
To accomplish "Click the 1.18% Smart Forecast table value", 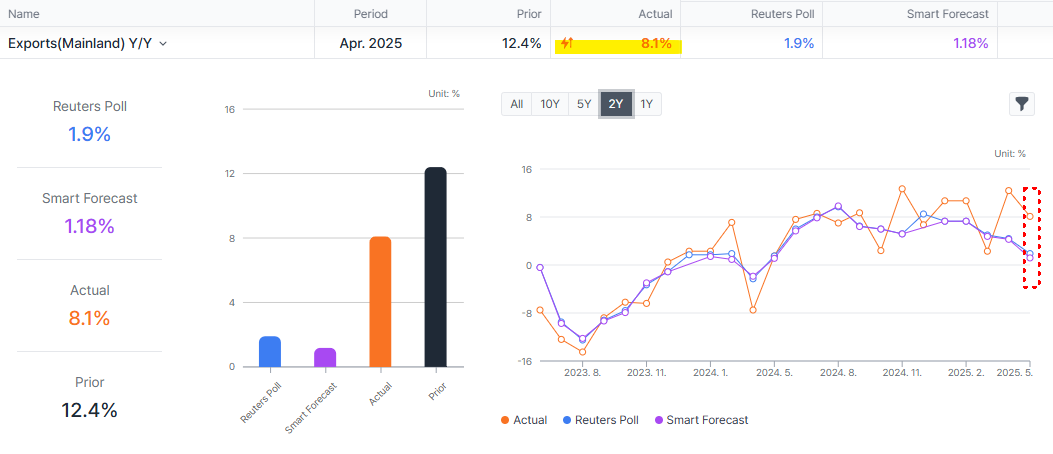I will point(966,44).
